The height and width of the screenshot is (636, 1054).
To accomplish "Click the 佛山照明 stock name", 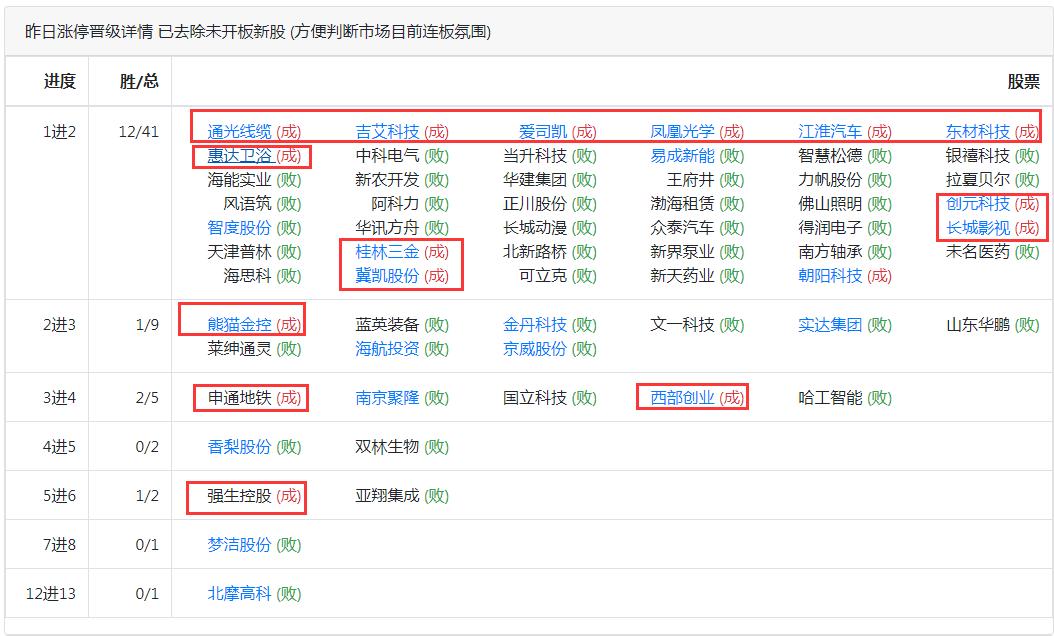I will tap(830, 204).
